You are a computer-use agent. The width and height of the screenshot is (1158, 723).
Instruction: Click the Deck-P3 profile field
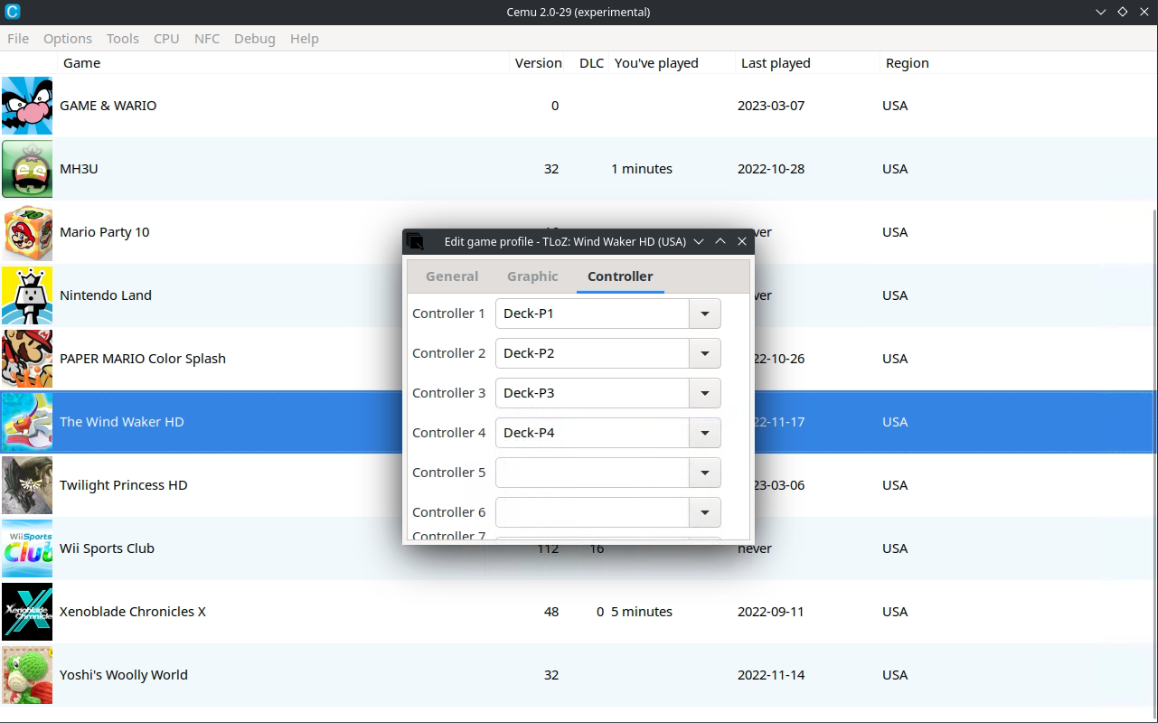(x=592, y=394)
